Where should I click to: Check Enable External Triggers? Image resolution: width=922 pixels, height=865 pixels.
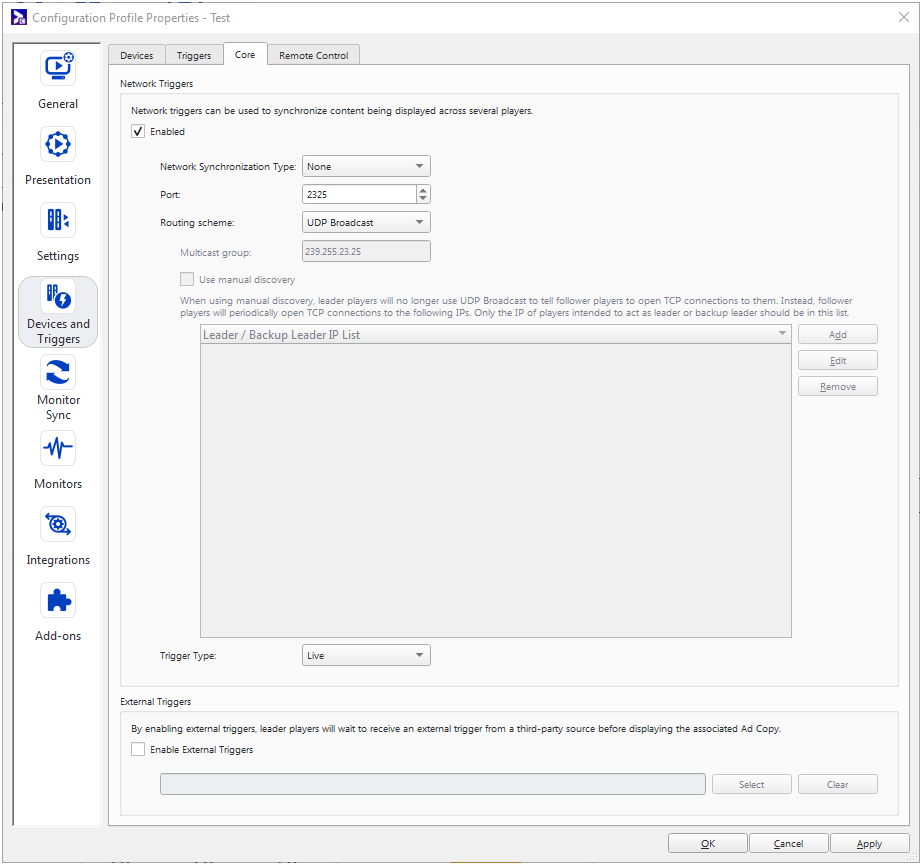pos(137,748)
